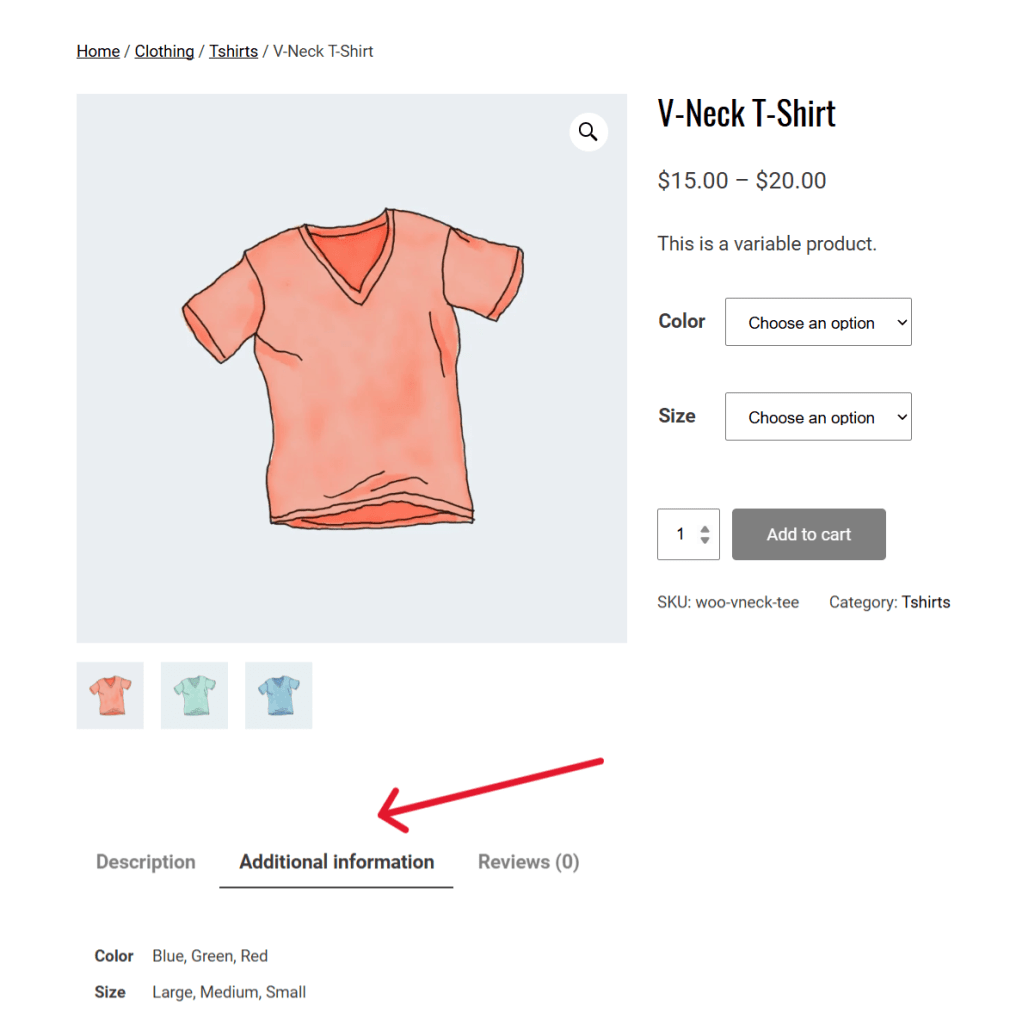Screen dimensions: 1016x1024
Task: Switch to the Description tab
Action: [x=145, y=861]
